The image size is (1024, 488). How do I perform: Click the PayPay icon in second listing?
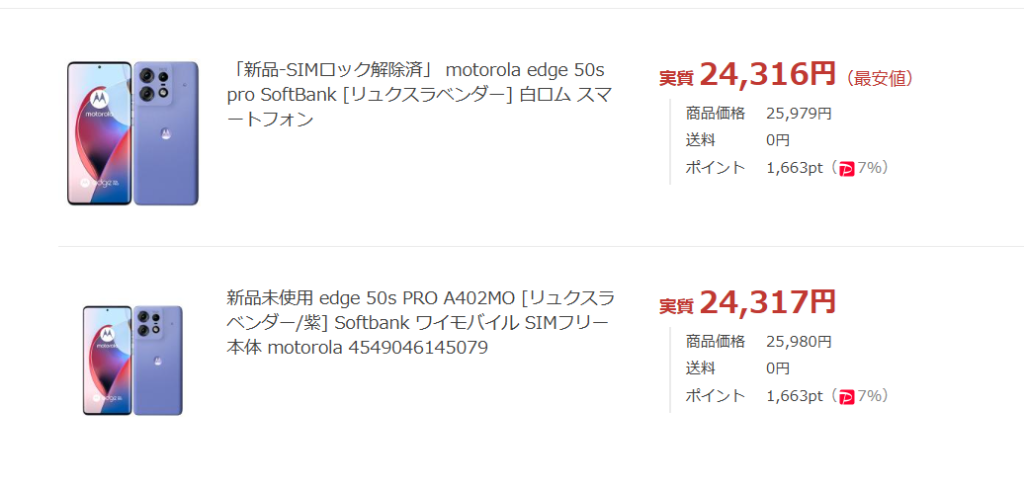[x=846, y=397]
